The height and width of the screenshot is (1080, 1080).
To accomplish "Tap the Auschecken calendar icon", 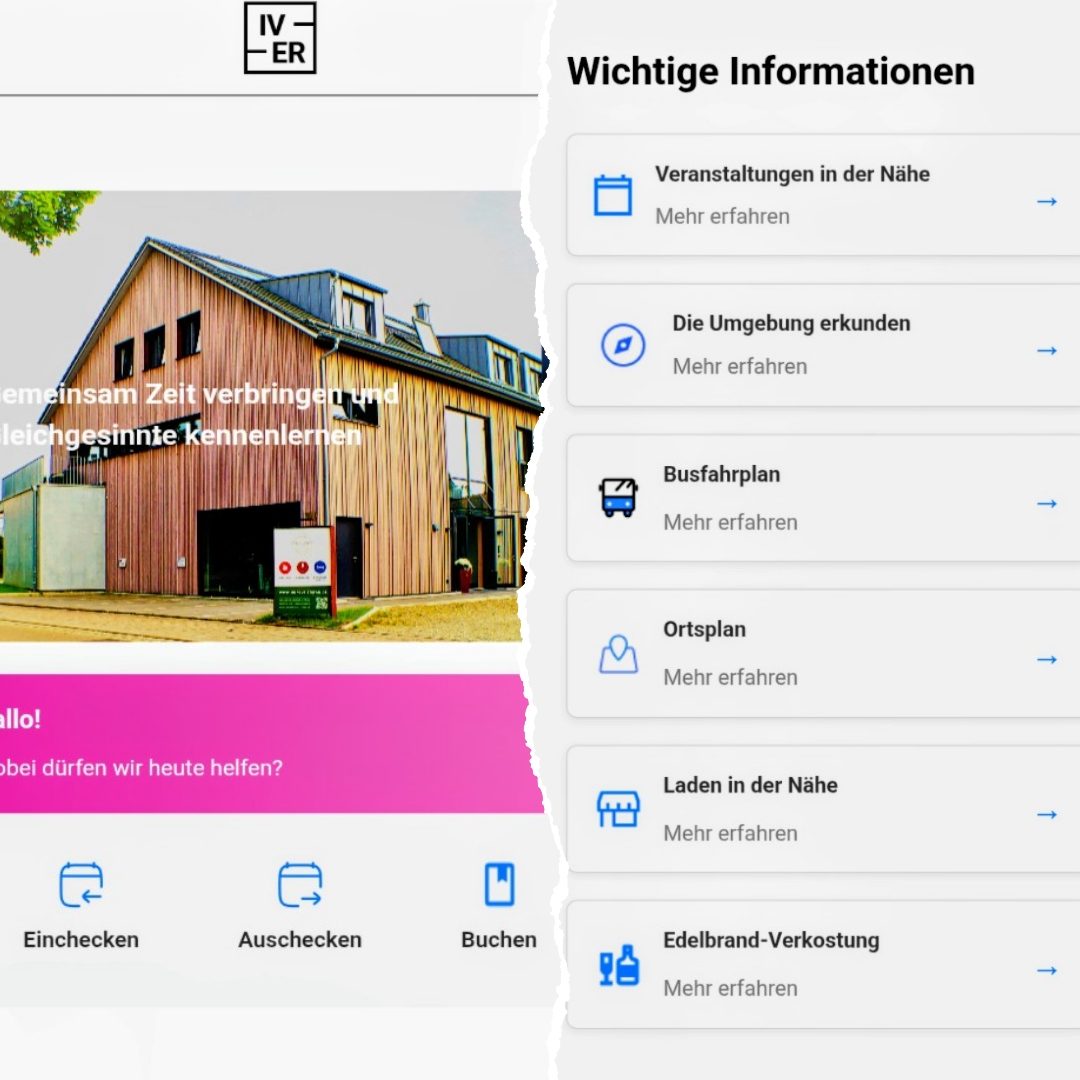I will 300,885.
